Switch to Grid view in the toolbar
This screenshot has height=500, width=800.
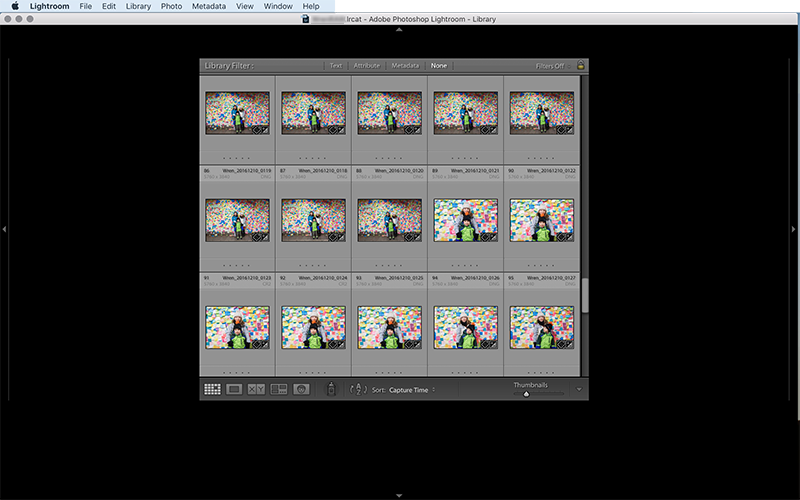click(x=212, y=389)
